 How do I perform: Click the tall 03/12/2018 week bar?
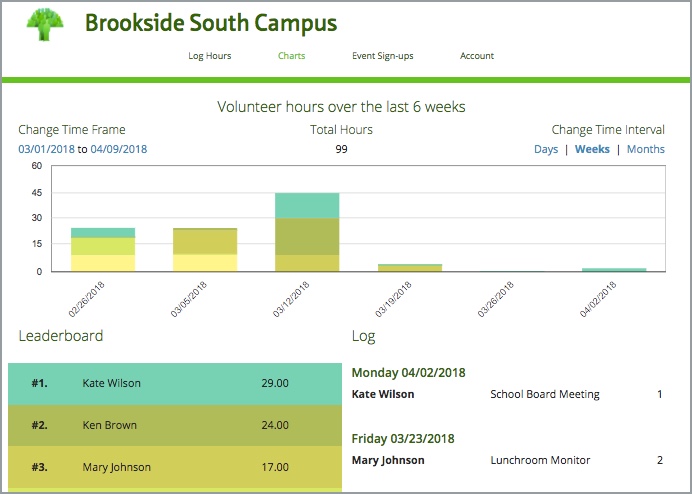(307, 232)
